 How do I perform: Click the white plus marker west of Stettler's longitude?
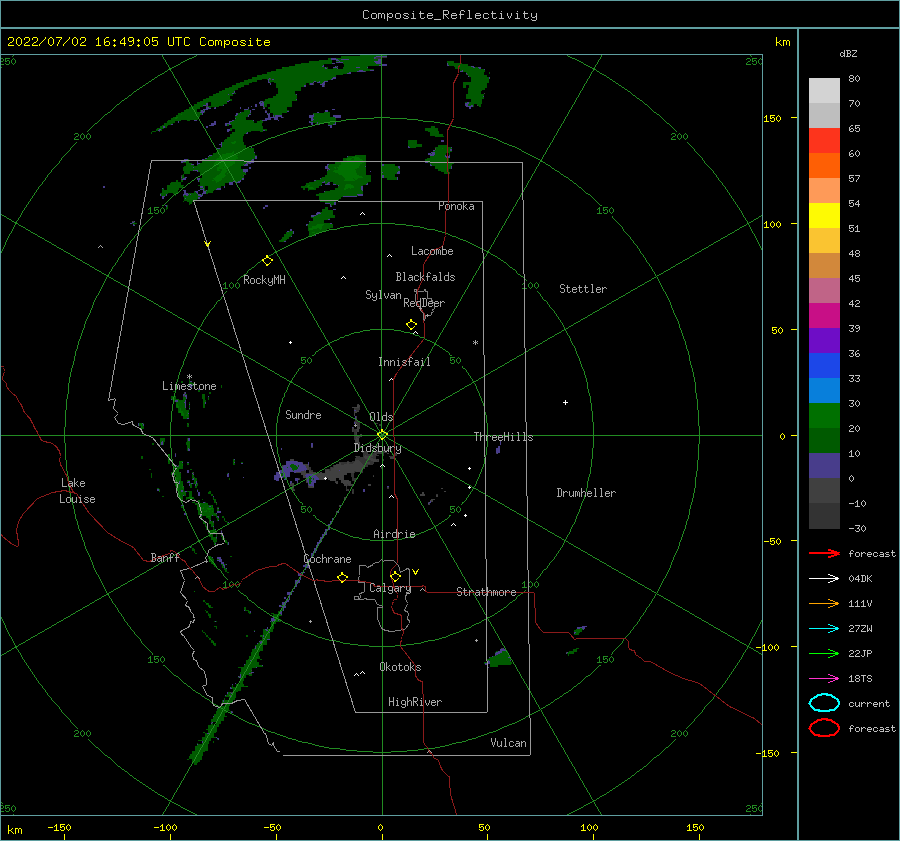pos(565,402)
